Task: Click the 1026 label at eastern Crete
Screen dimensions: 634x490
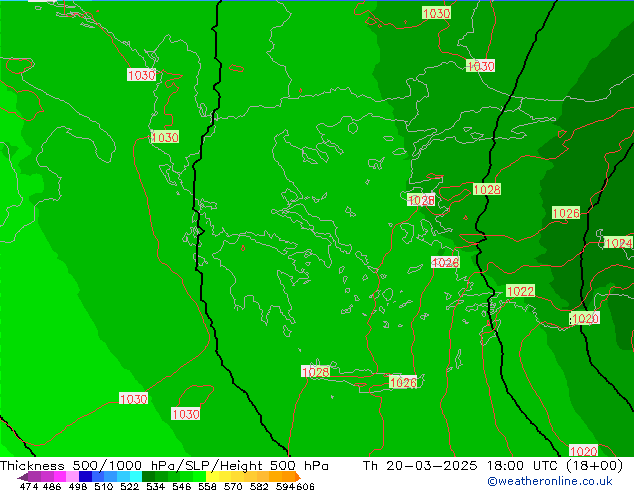Action: coord(403,382)
